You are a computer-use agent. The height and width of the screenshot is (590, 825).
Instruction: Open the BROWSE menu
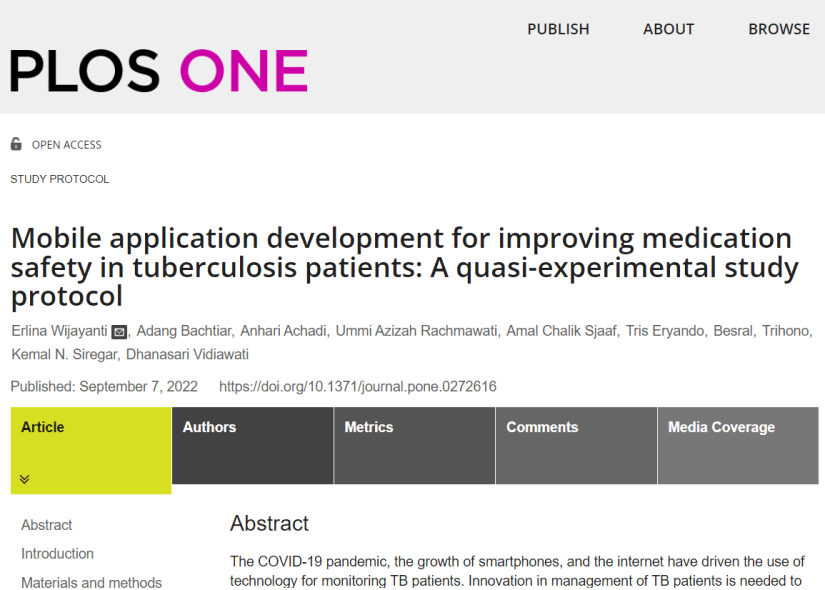point(778,29)
